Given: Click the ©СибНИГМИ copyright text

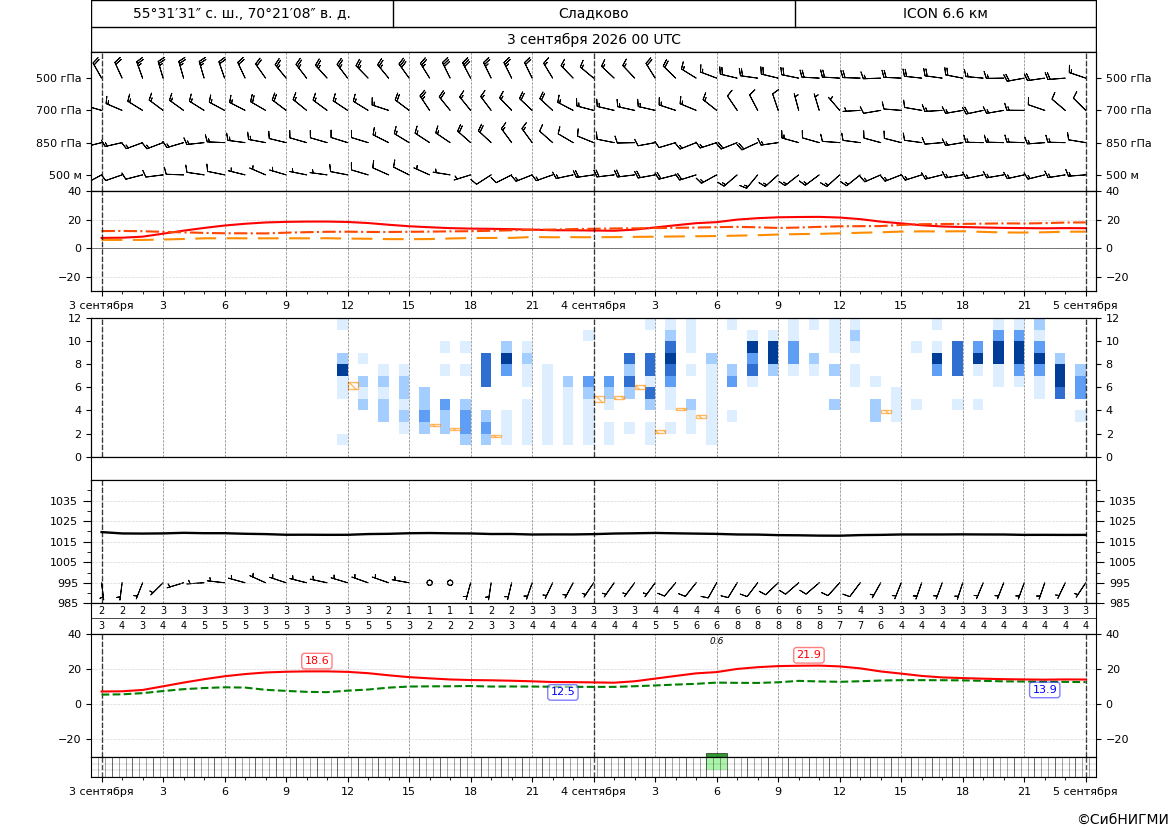Looking at the screenshot, I should click(1123, 820).
